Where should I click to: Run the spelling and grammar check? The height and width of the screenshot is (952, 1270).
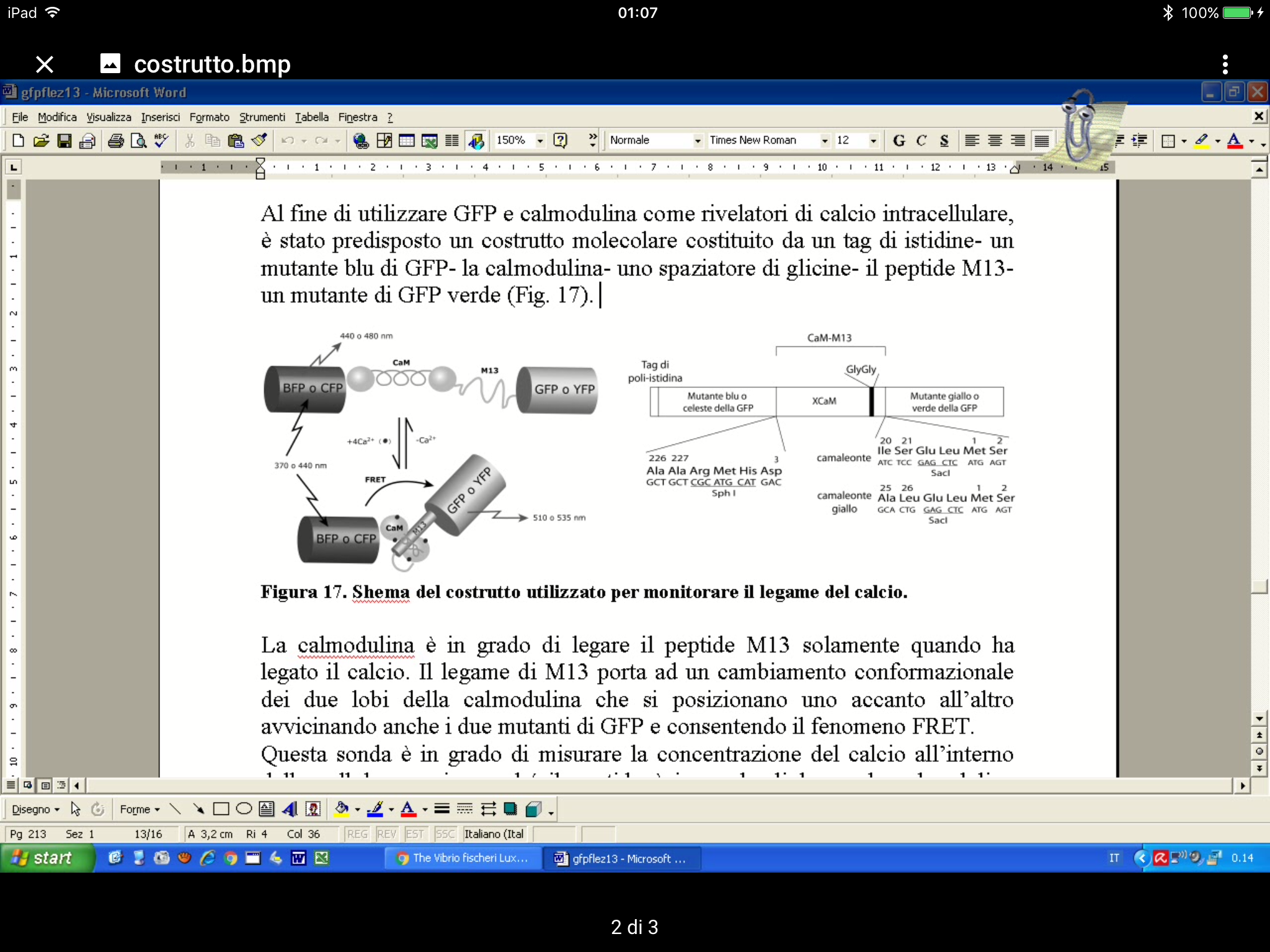coord(161,141)
